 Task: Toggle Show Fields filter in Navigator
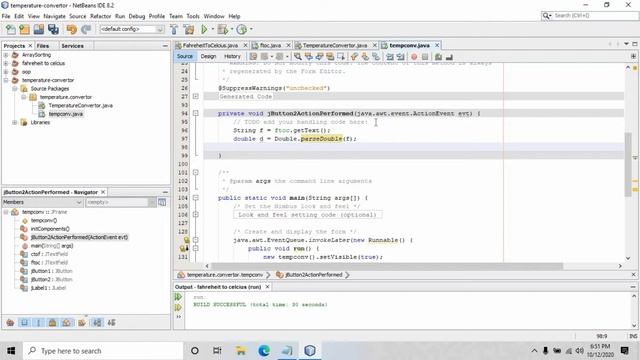(x=24, y=323)
